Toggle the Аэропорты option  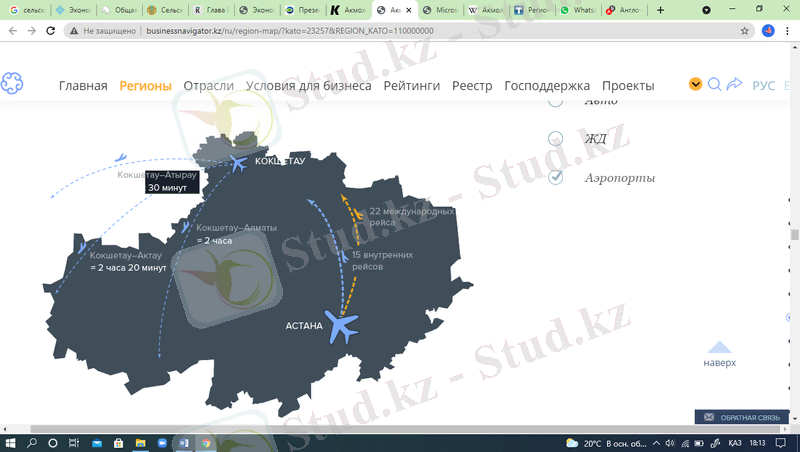click(556, 177)
